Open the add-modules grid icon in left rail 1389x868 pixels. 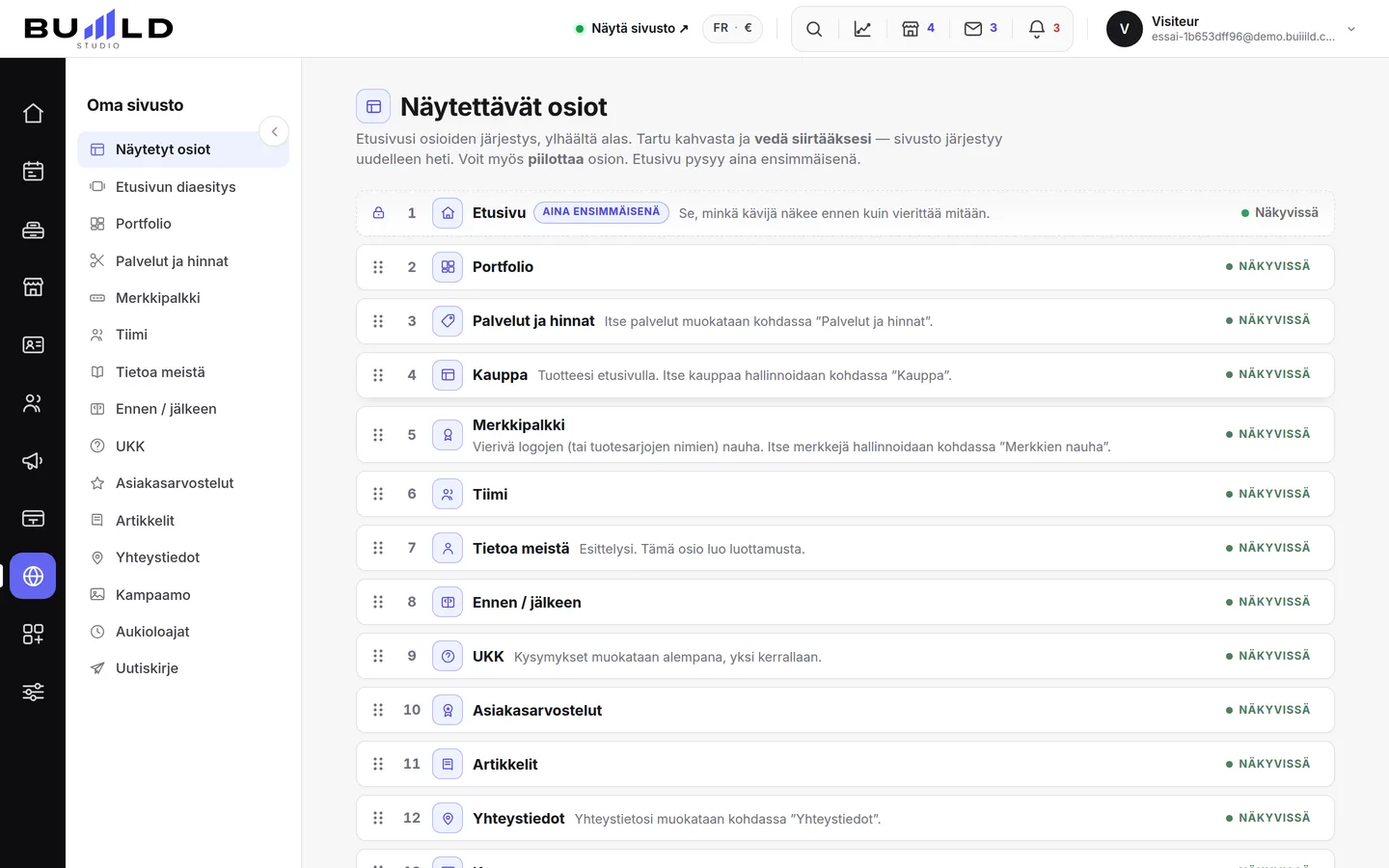pos(33,635)
